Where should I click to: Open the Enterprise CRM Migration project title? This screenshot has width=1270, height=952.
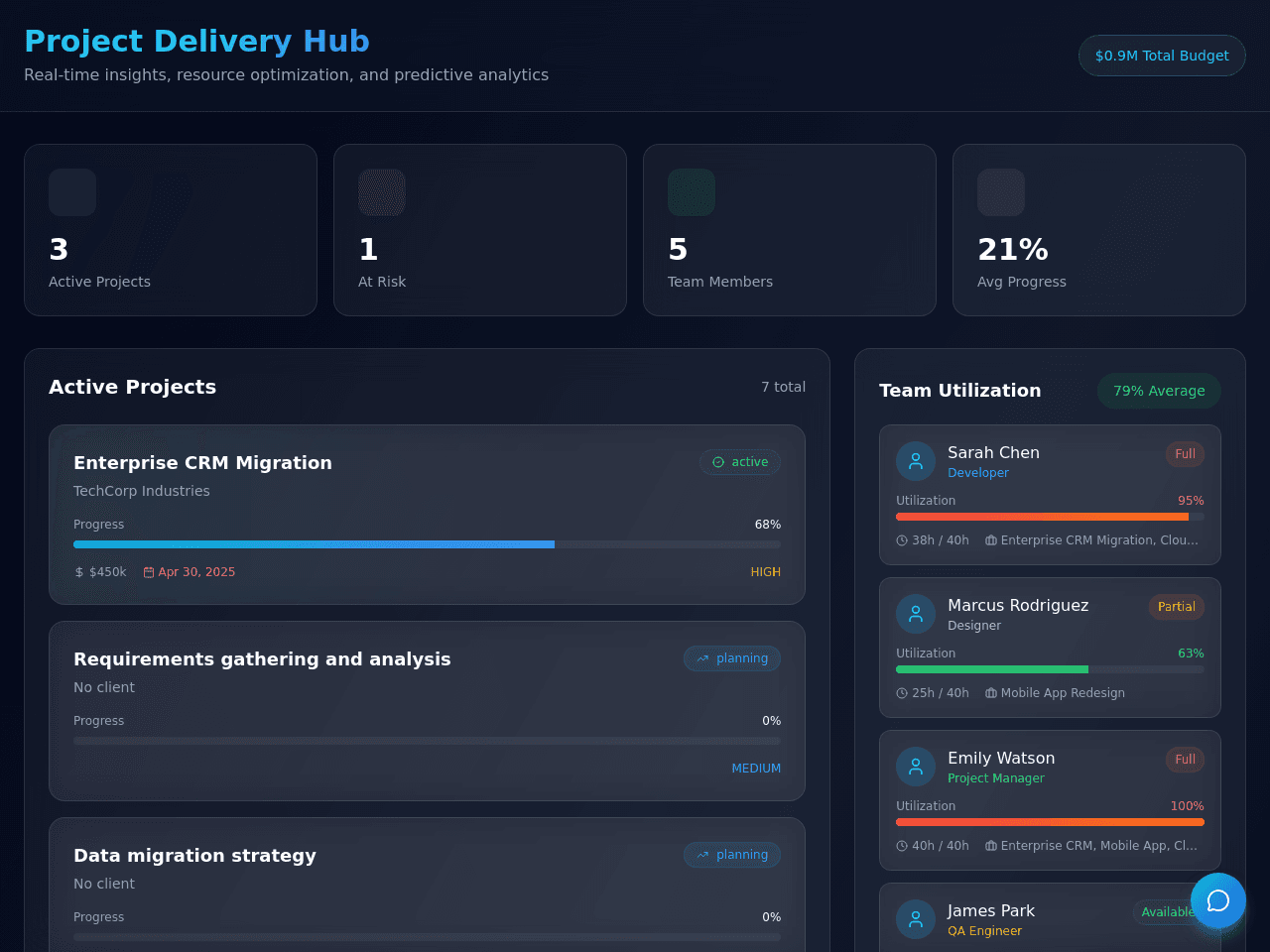[202, 463]
